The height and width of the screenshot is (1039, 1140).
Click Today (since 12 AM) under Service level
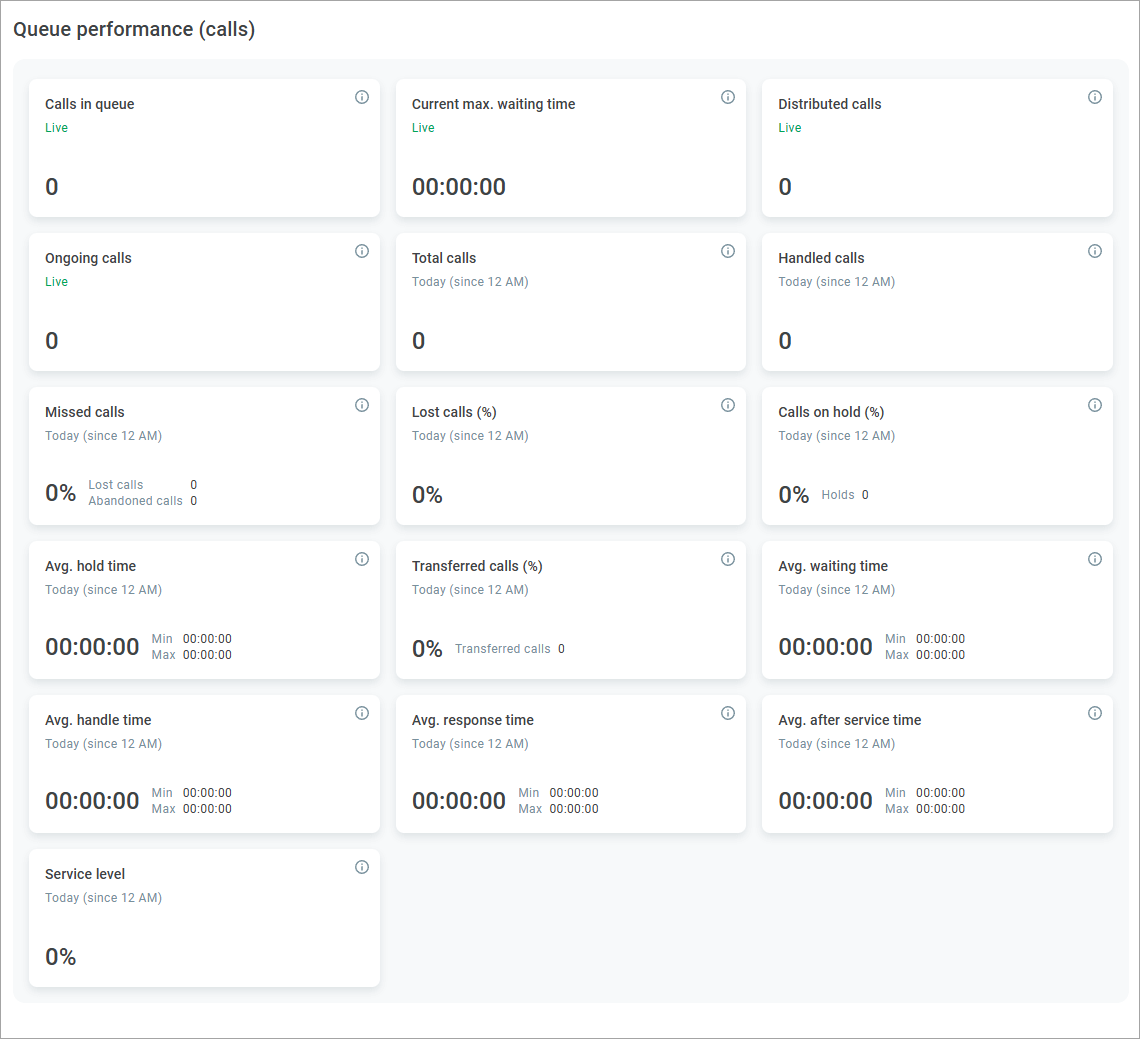point(103,898)
